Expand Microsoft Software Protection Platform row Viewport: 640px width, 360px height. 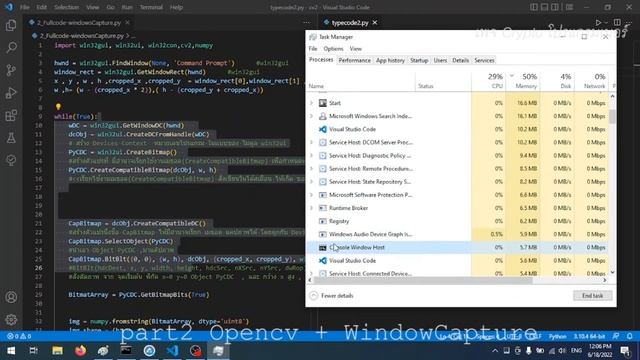coord(312,195)
